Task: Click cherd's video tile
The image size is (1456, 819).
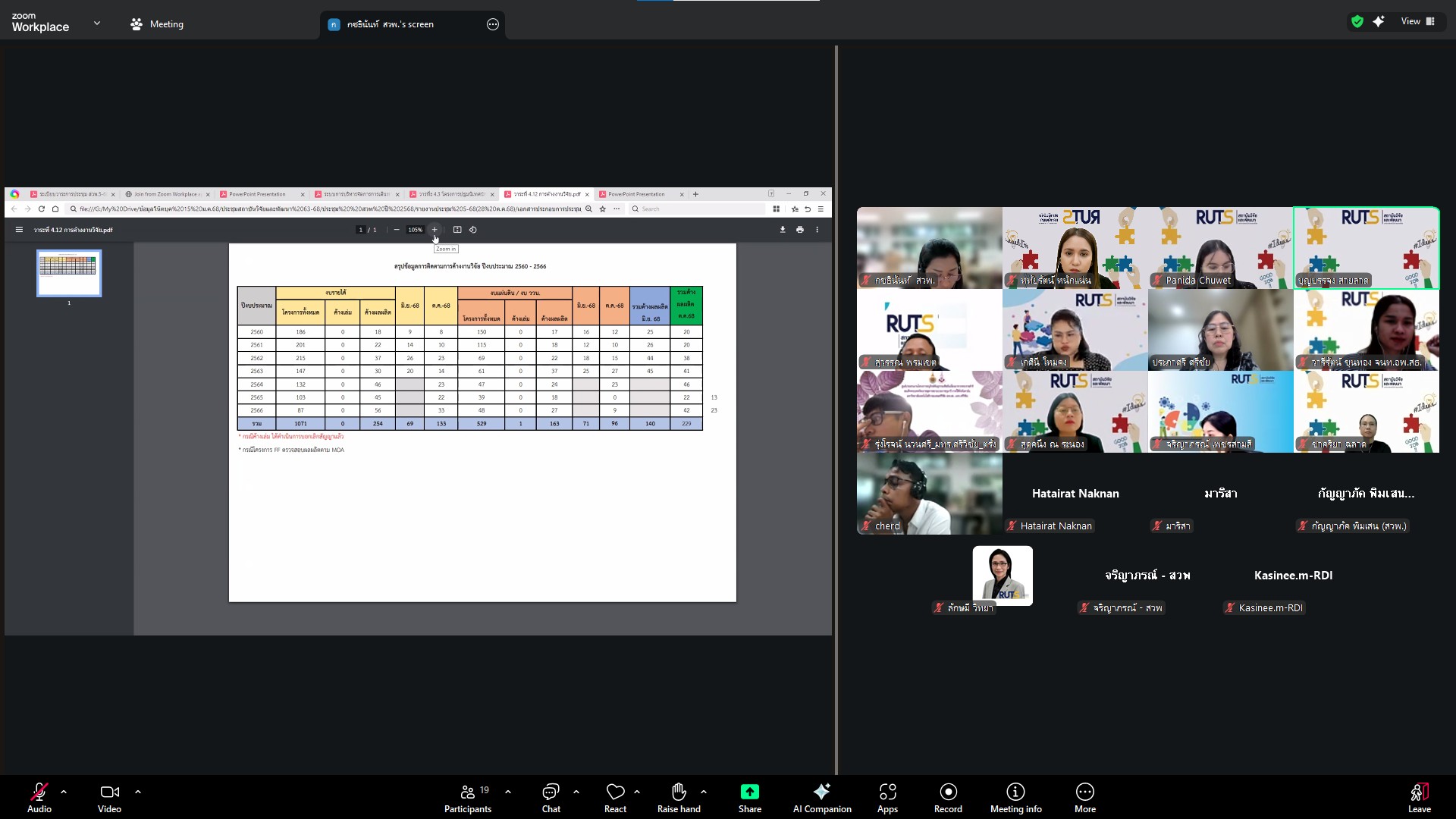Action: [929, 493]
